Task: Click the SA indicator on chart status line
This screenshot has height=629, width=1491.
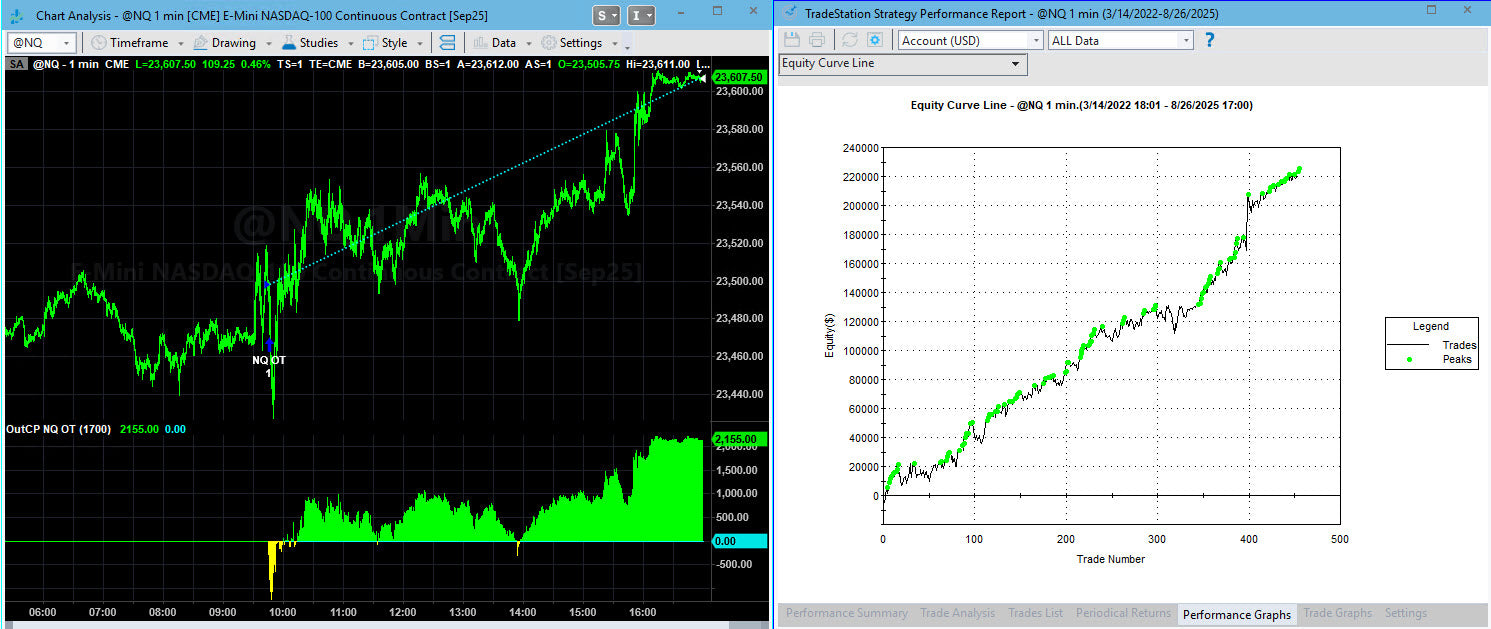Action: tap(16, 64)
